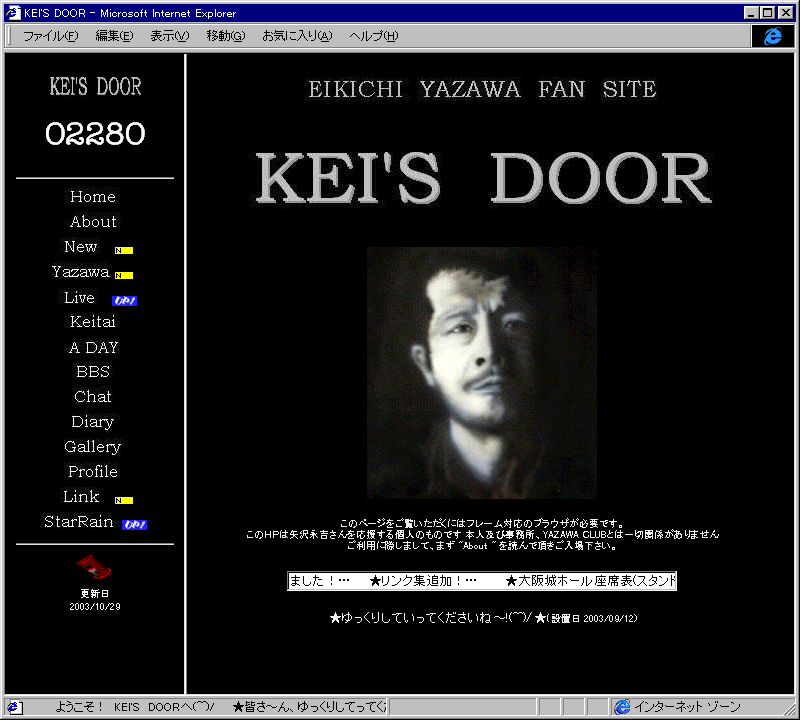The width and height of the screenshot is (800, 720).
Task: Click the EIKICHI YAZAWA FAN SITE heading
Action: tap(482, 89)
